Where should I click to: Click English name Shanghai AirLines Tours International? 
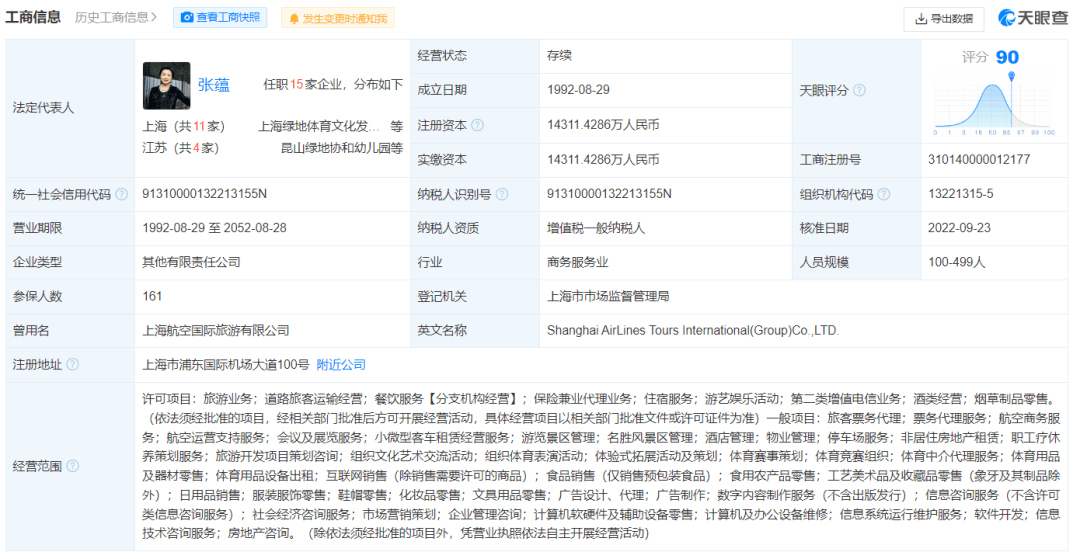tap(693, 330)
